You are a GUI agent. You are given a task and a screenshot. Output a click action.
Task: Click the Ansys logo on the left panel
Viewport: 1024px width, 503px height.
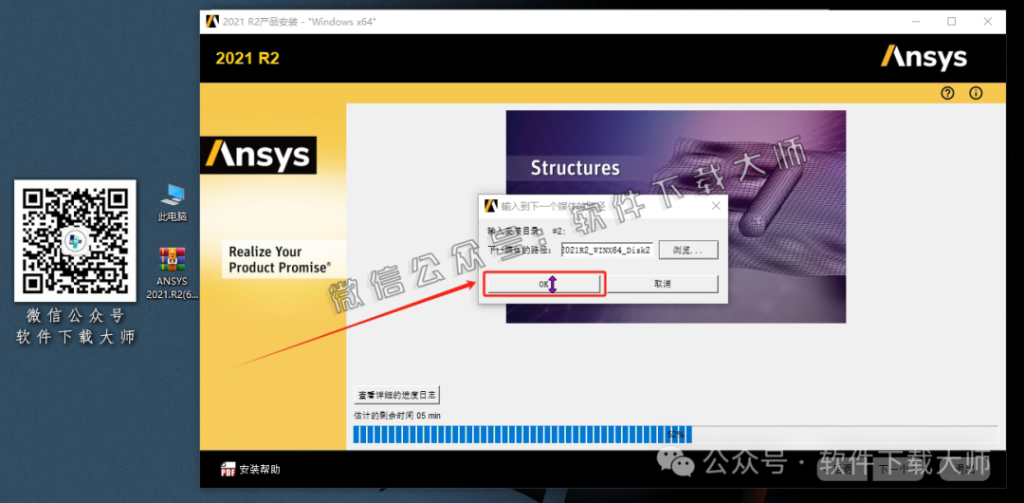point(259,155)
